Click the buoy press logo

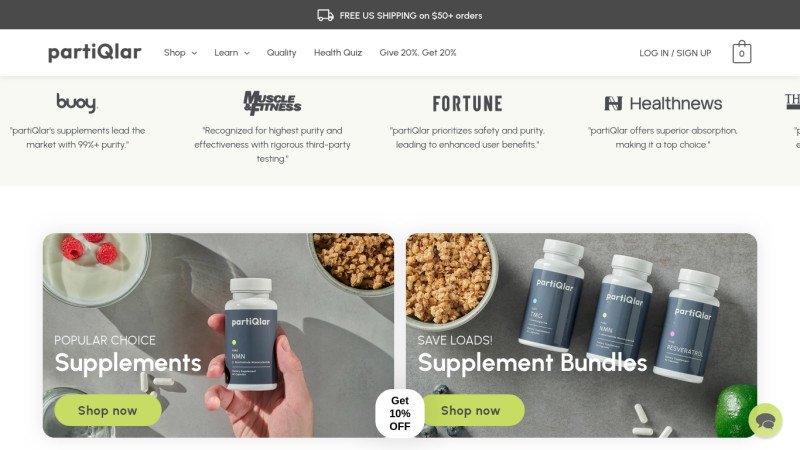[x=77, y=103]
